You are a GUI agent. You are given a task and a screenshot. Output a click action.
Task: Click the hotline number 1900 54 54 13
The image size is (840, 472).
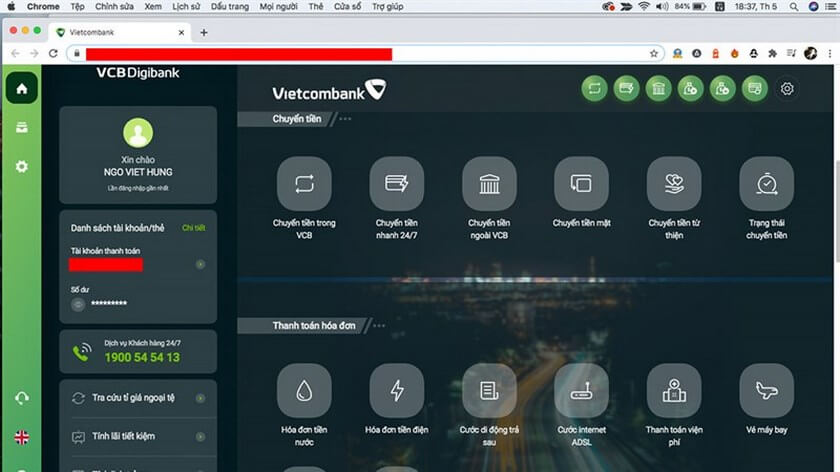coord(142,357)
